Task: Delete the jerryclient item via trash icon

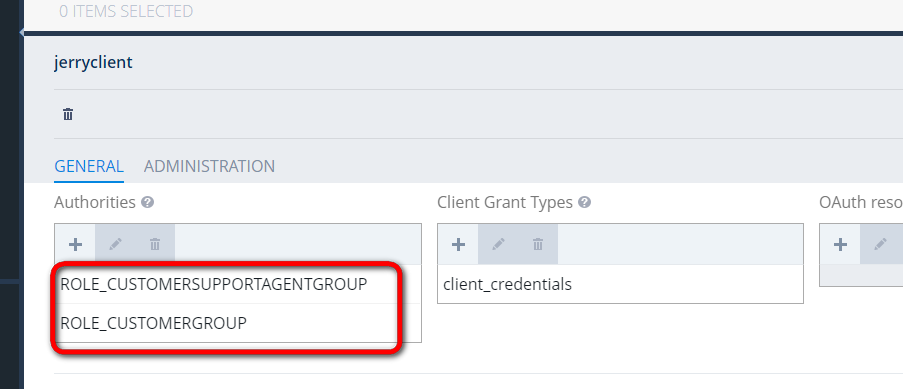Action: pos(68,114)
